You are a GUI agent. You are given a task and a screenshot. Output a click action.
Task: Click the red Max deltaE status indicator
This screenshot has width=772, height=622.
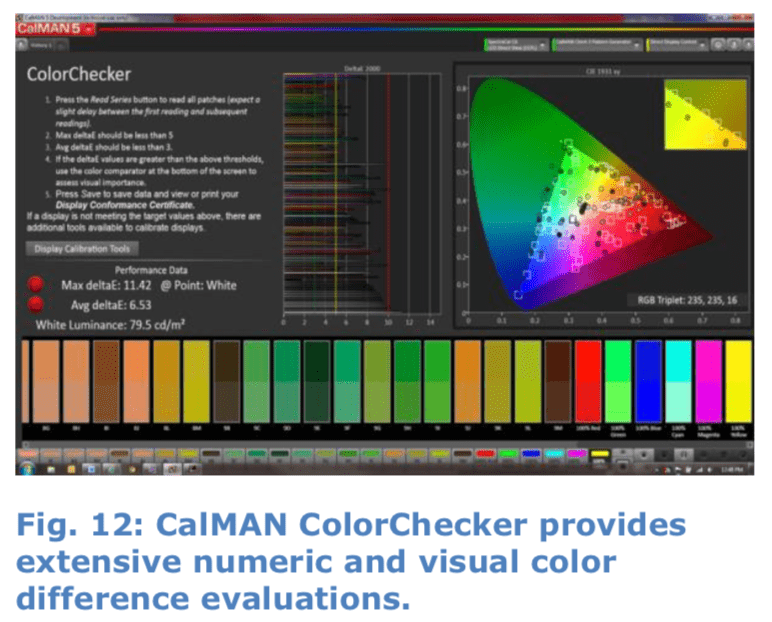tap(35, 284)
